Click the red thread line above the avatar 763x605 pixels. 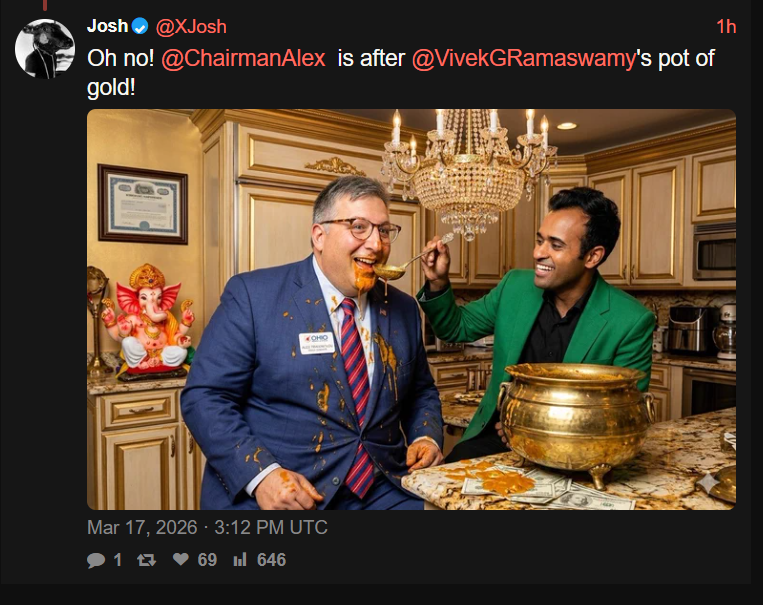[45, 5]
